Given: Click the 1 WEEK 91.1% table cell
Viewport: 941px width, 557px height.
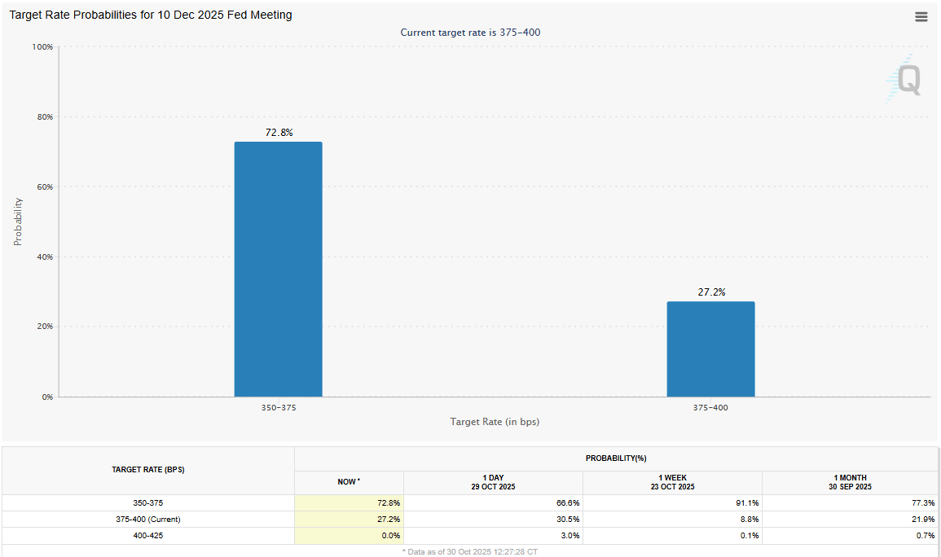Looking at the screenshot, I should [672, 502].
